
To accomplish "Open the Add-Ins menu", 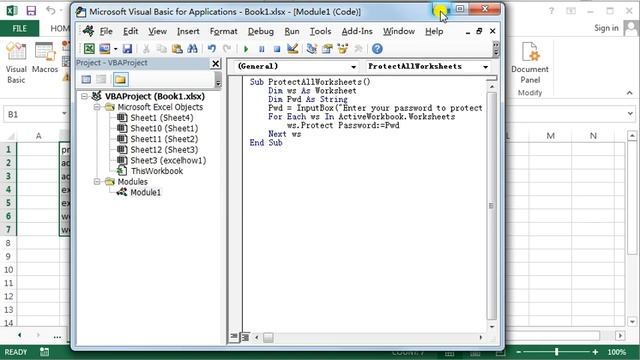I will point(357,31).
